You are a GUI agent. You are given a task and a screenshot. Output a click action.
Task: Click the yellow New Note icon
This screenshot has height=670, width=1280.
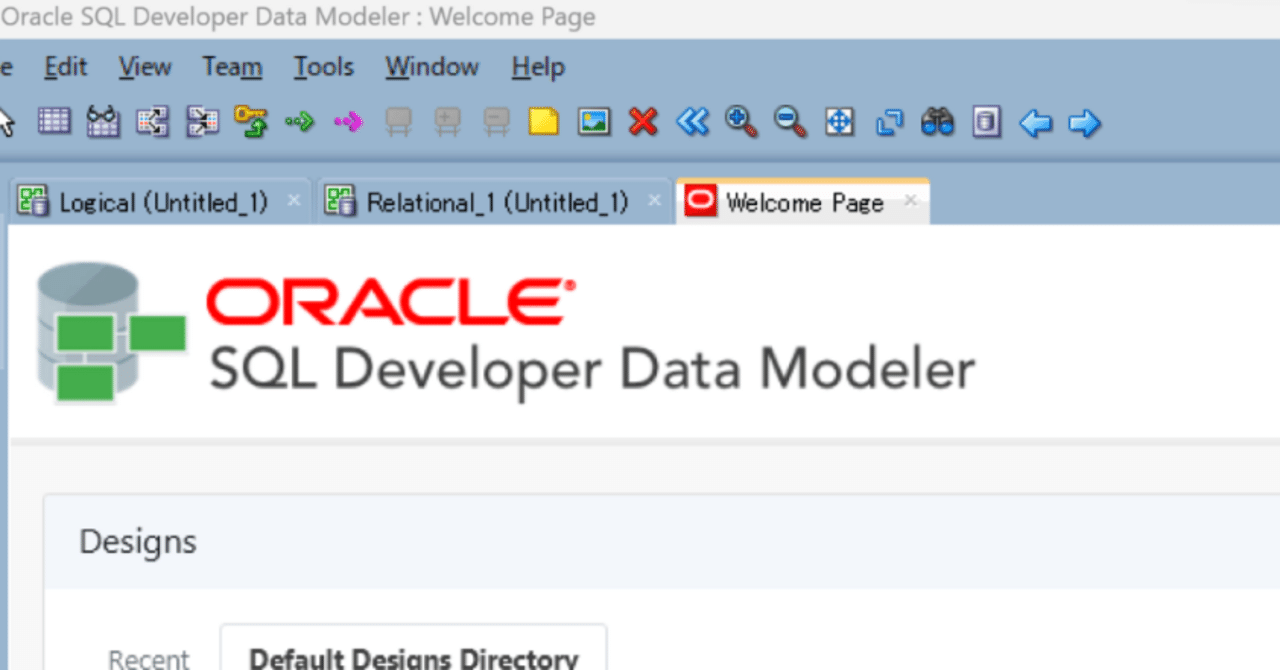(543, 122)
